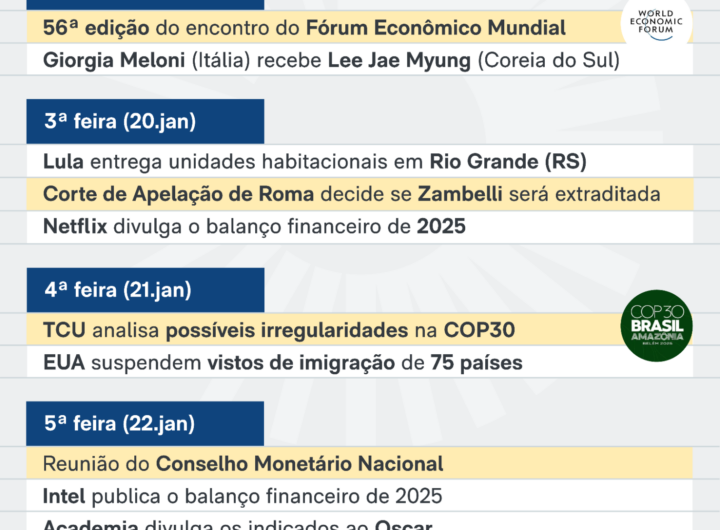This screenshot has height=530, width=720.
Task: Open the Lula housing units item
Action: [x=314, y=160]
